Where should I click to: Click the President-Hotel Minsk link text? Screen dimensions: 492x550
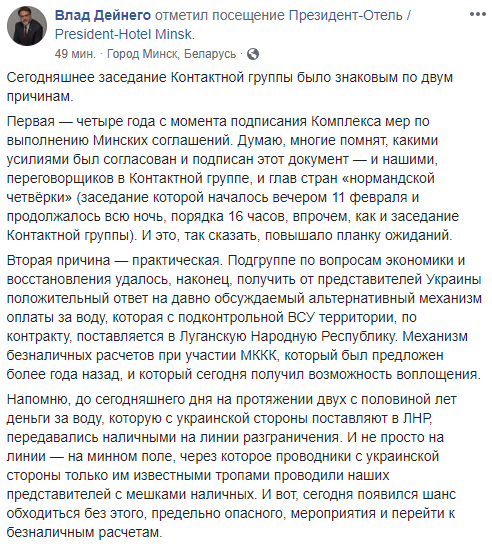tap(124, 34)
